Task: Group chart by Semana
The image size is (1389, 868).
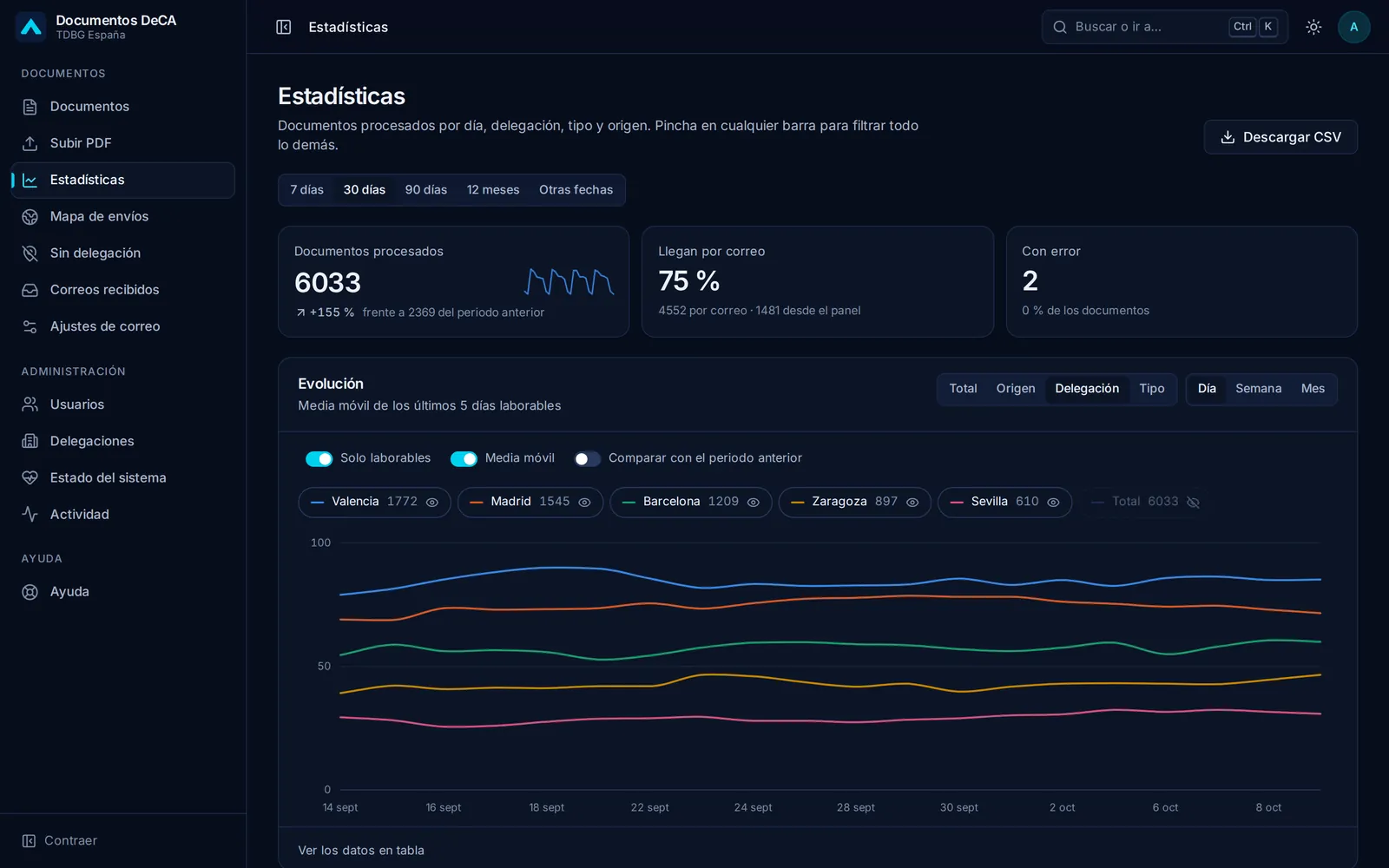Action: click(x=1258, y=389)
